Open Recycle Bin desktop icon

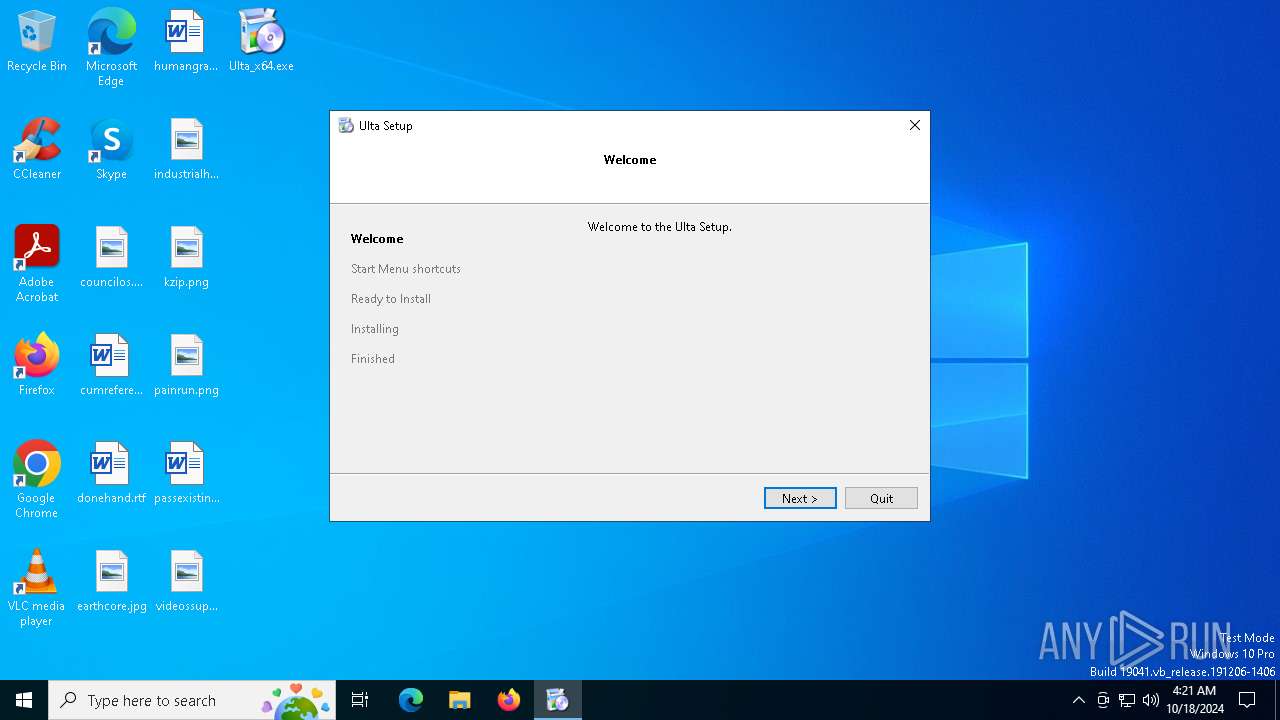pyautogui.click(x=37, y=42)
